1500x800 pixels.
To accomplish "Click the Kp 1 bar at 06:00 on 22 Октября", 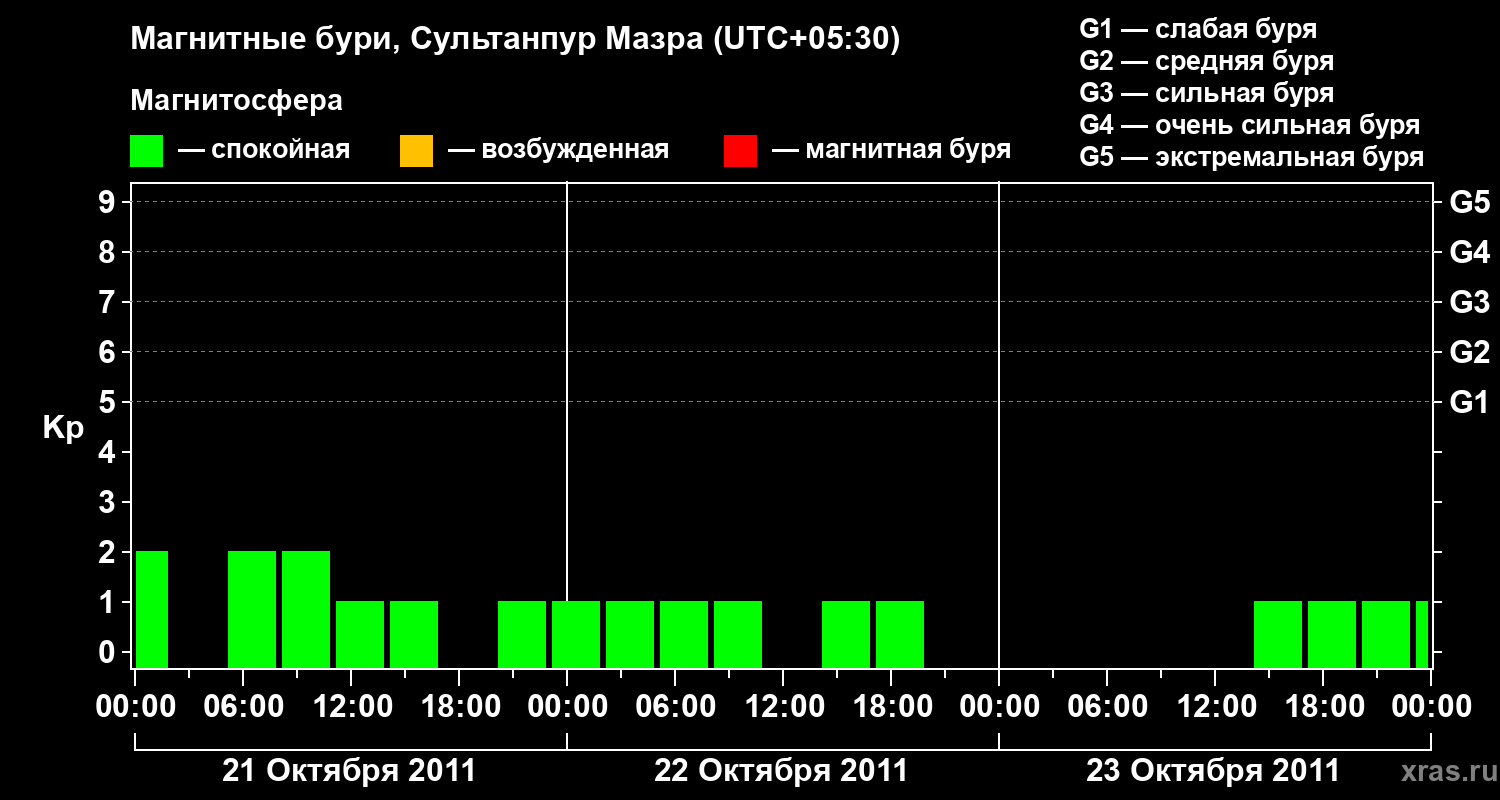I will click(684, 634).
